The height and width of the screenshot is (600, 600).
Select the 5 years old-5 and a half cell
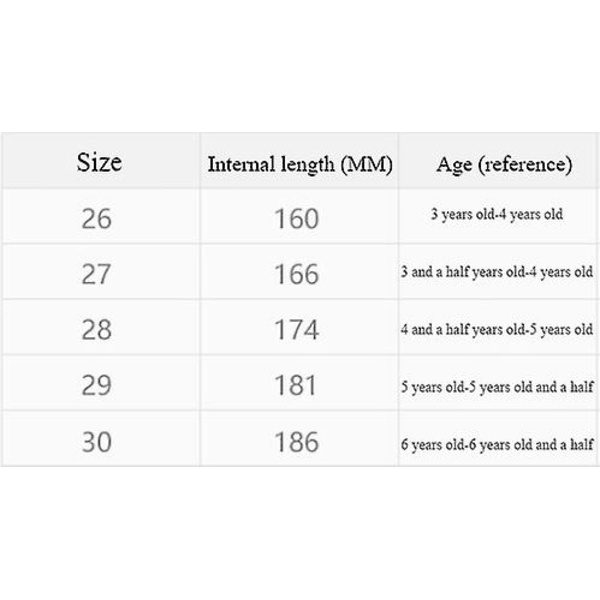tap(498, 383)
